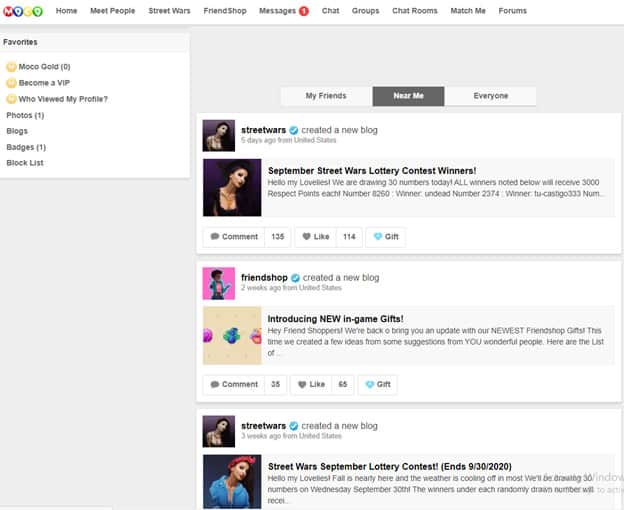Screen dimensions: 624x510
Task: Go to Forums
Action: [513, 11]
